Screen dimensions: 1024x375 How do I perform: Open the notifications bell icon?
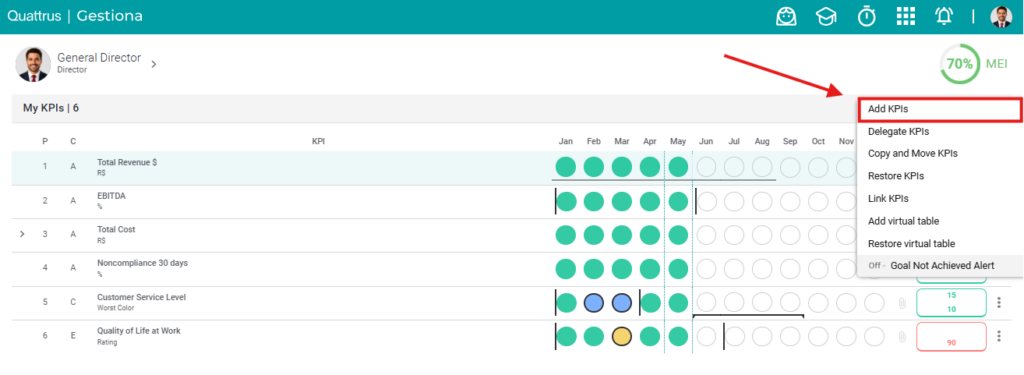point(944,16)
